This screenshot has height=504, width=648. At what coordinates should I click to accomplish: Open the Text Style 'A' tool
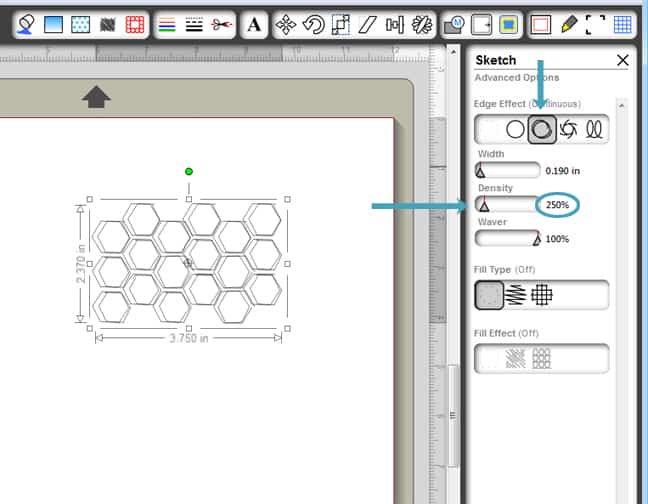254,25
